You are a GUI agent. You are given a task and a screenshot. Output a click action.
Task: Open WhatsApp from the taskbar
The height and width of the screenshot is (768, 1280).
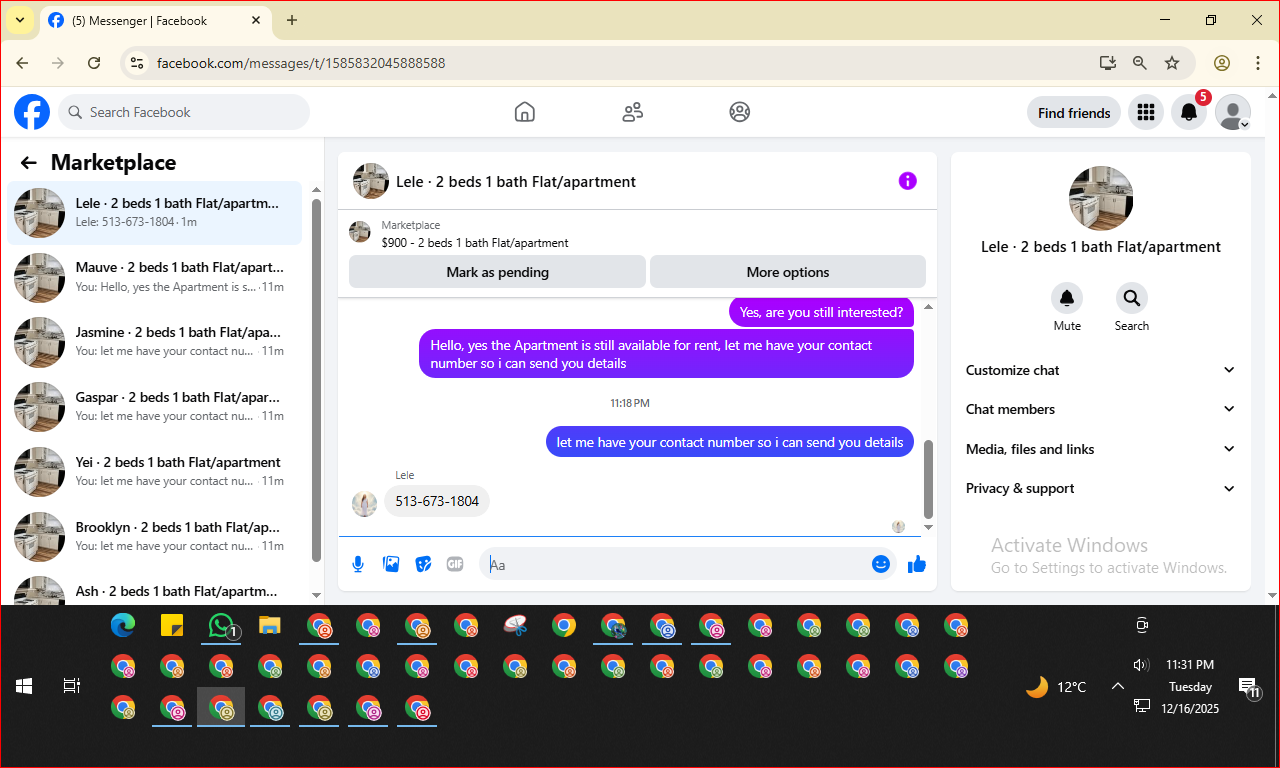tap(221, 626)
